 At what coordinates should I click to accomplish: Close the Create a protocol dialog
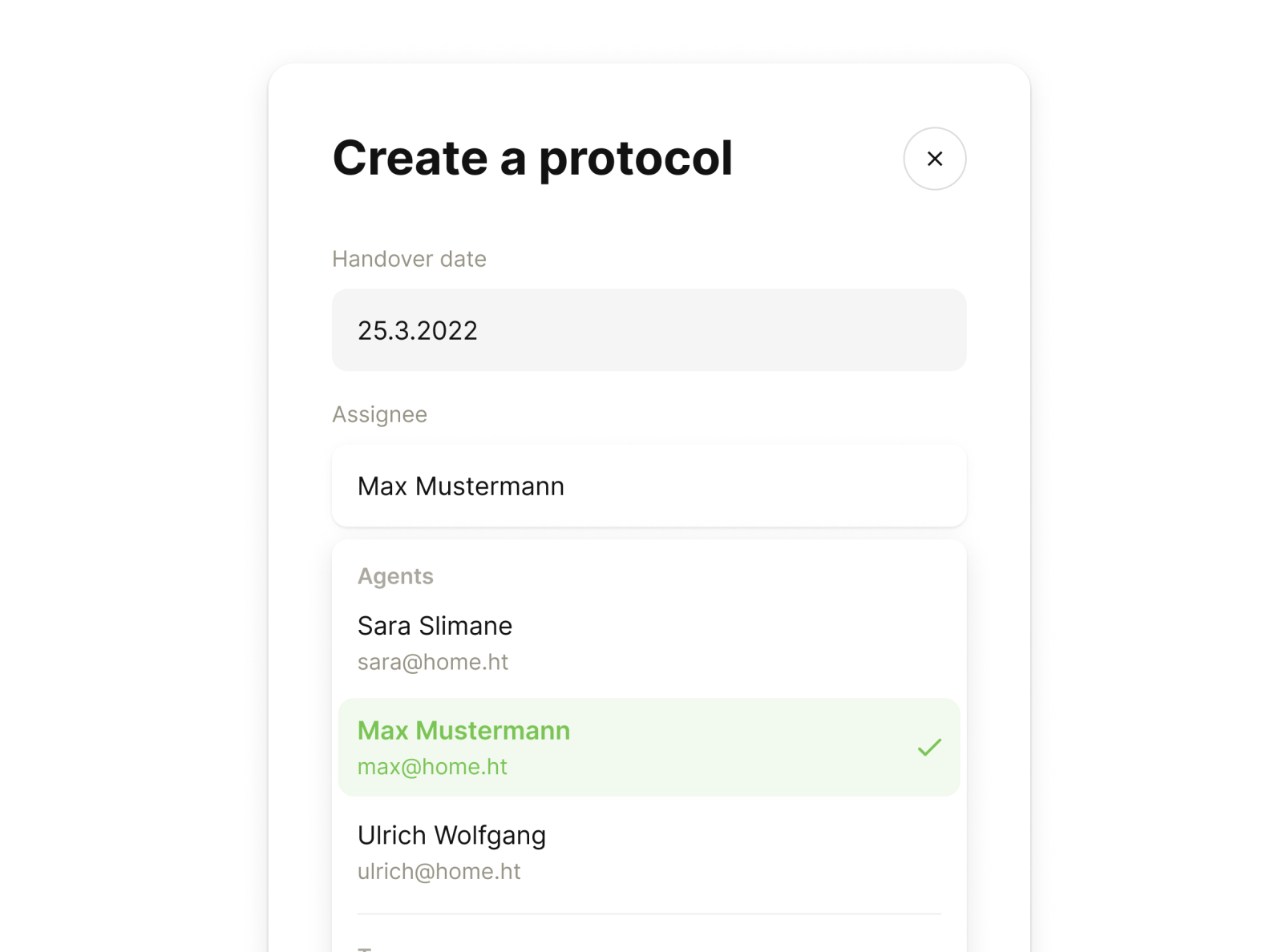coord(934,159)
